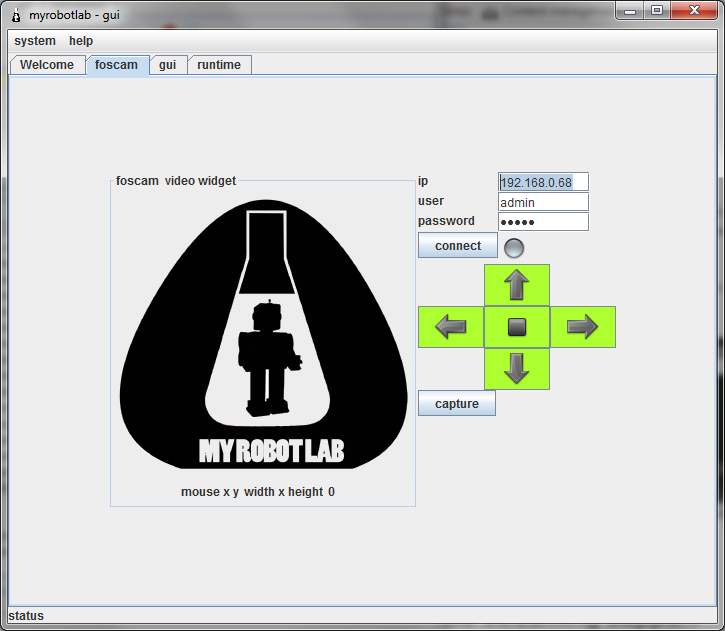Focus the ip address field
The width and height of the screenshot is (725, 631).
click(543, 182)
